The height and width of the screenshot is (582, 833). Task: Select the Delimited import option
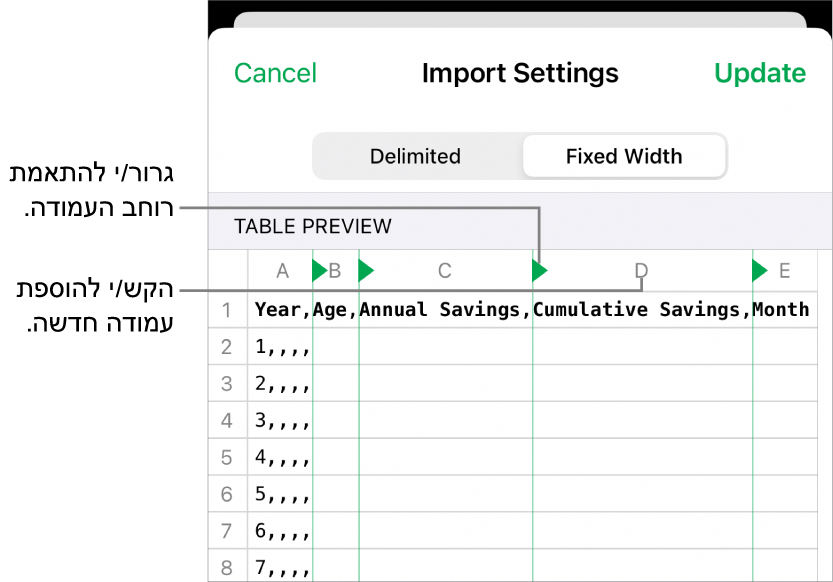click(x=415, y=157)
